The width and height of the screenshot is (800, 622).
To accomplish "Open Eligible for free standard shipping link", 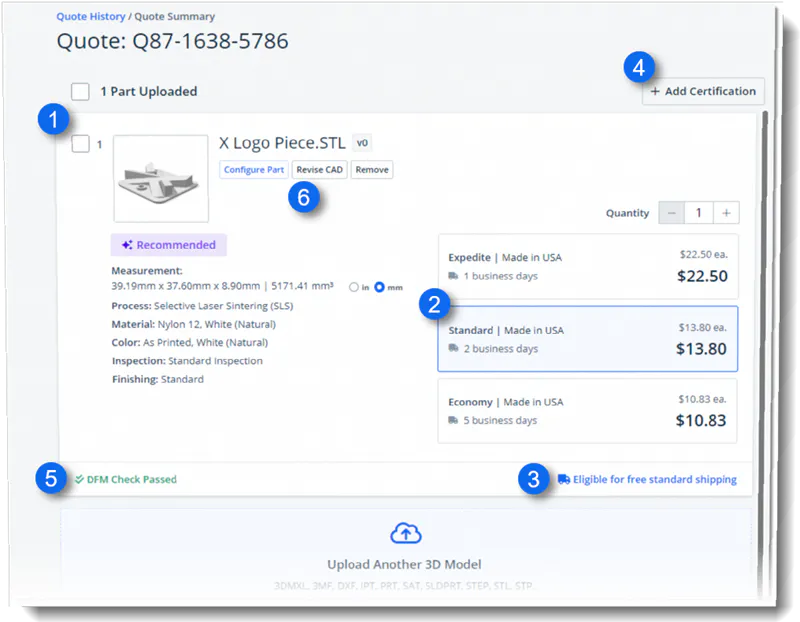I will 655,479.
